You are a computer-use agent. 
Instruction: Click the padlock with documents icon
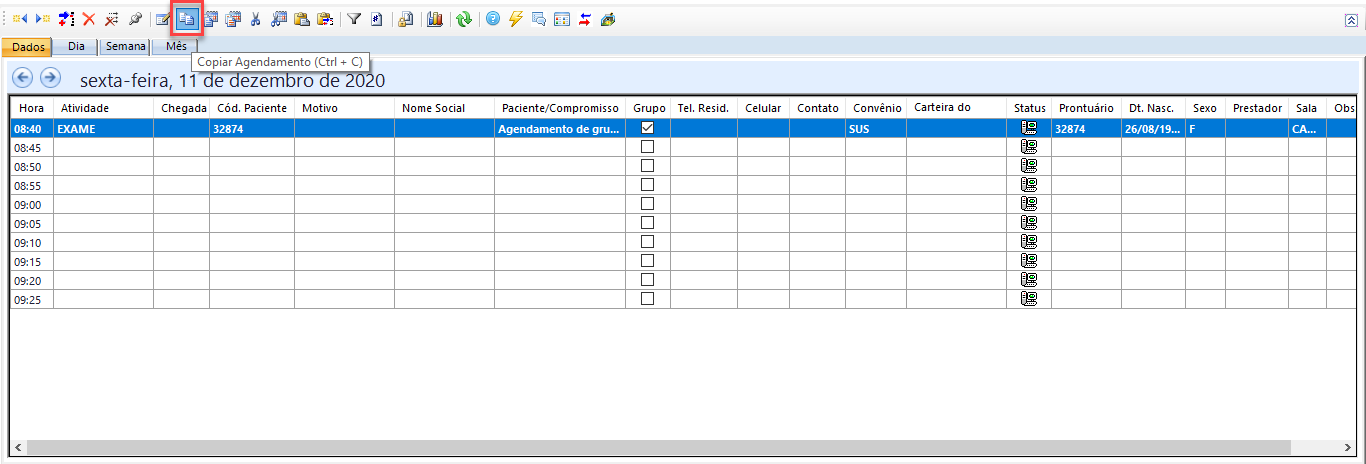pyautogui.click(x=406, y=18)
